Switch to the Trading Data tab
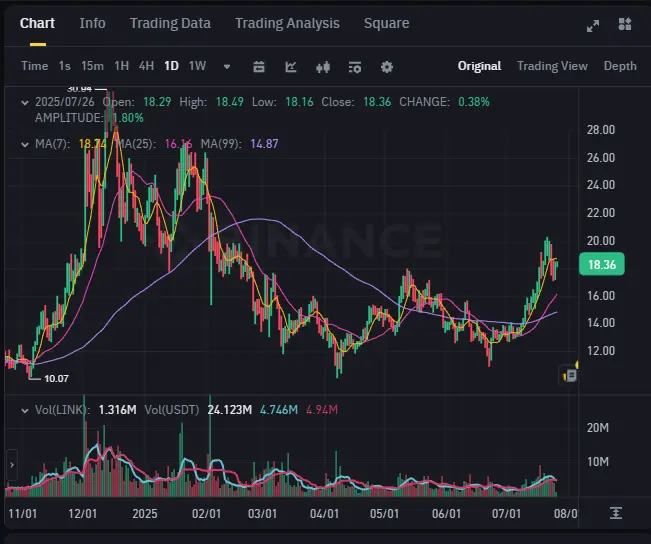This screenshot has width=651, height=544. point(170,23)
